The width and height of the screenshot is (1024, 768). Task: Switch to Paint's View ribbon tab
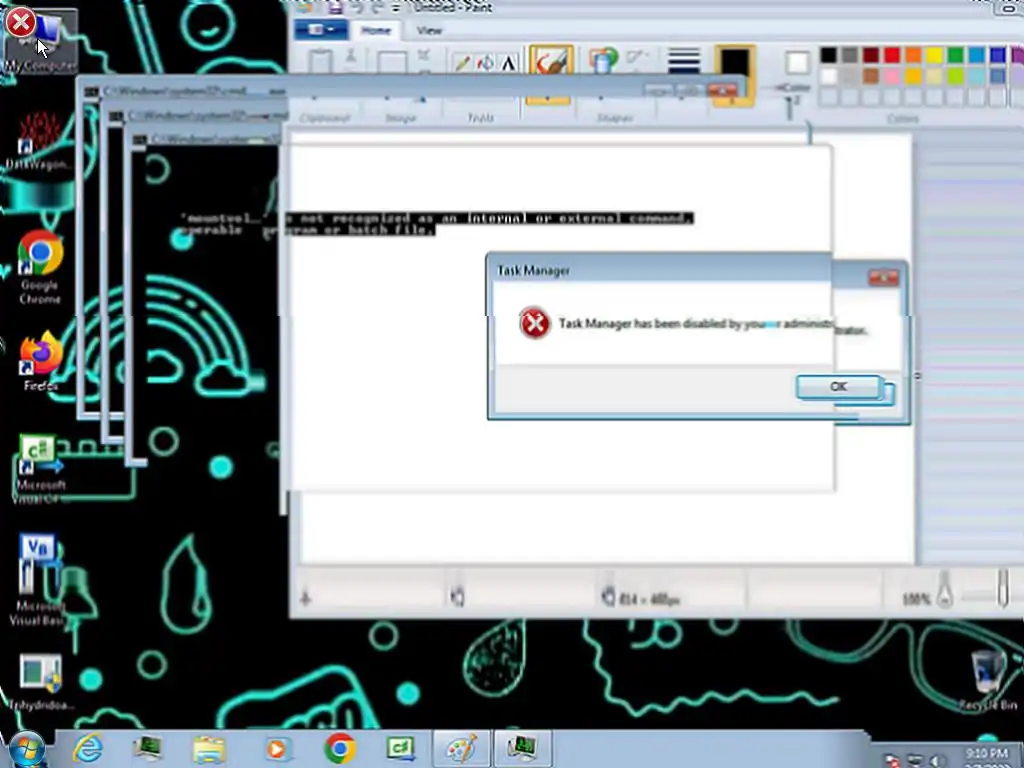point(429,30)
